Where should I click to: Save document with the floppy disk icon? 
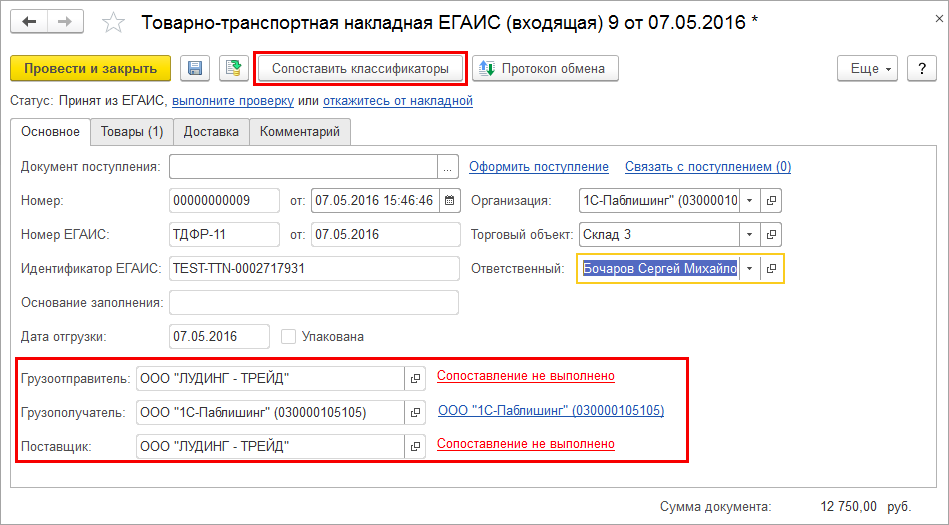(195, 68)
